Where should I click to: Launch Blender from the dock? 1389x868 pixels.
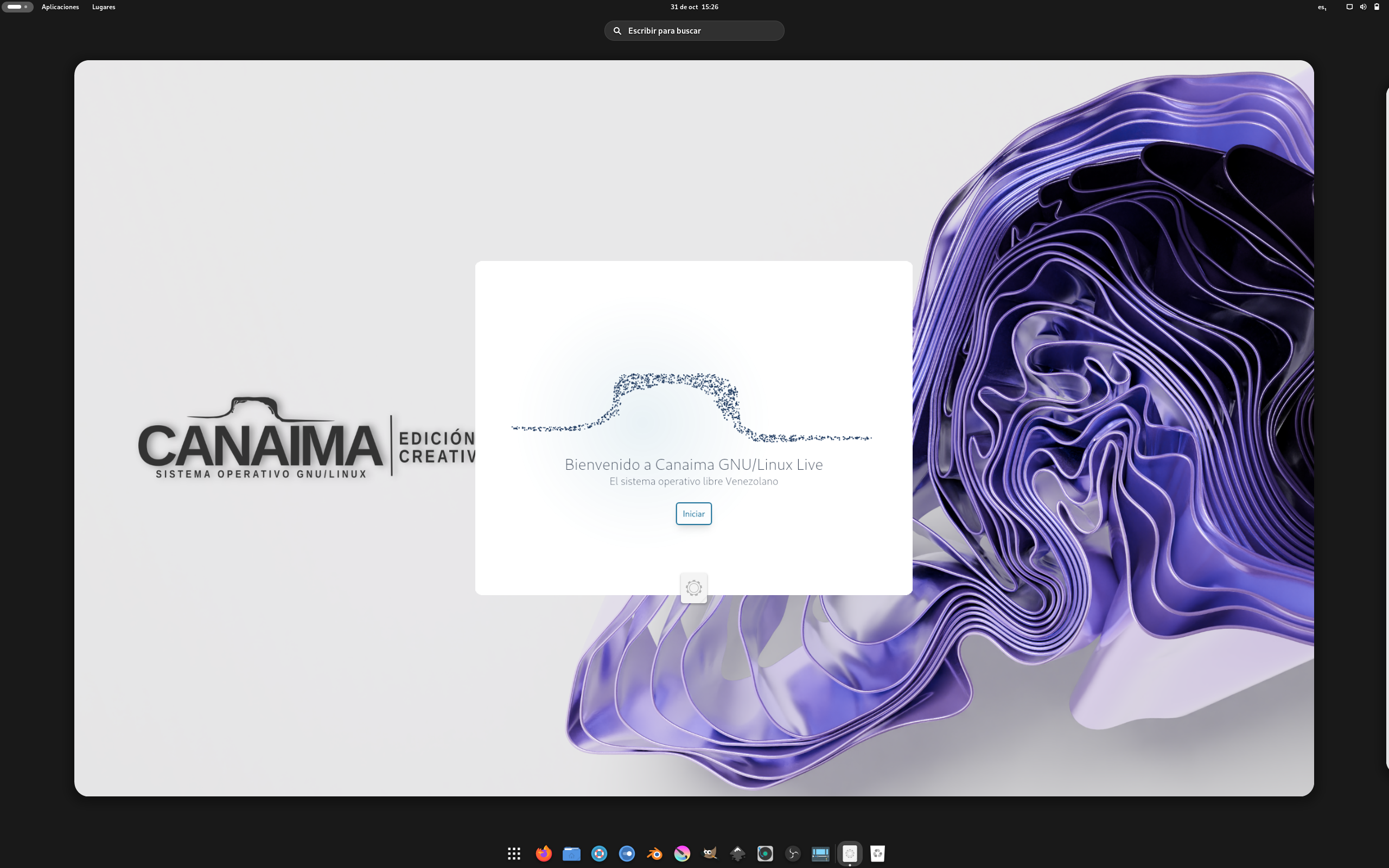point(654,853)
